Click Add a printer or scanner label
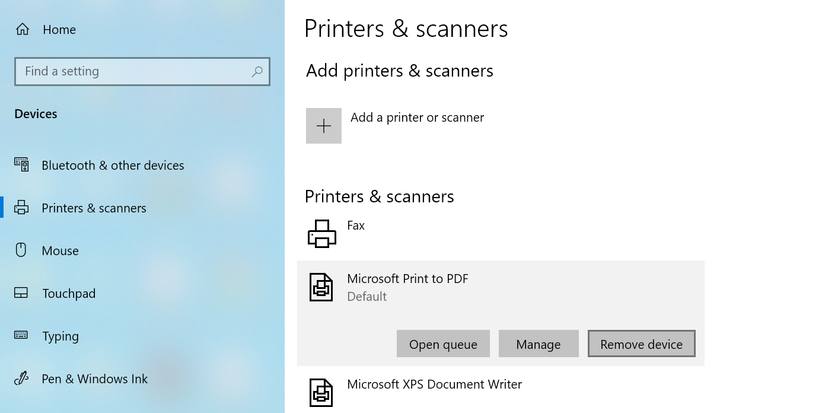Image resolution: width=825 pixels, height=413 pixels. click(417, 117)
